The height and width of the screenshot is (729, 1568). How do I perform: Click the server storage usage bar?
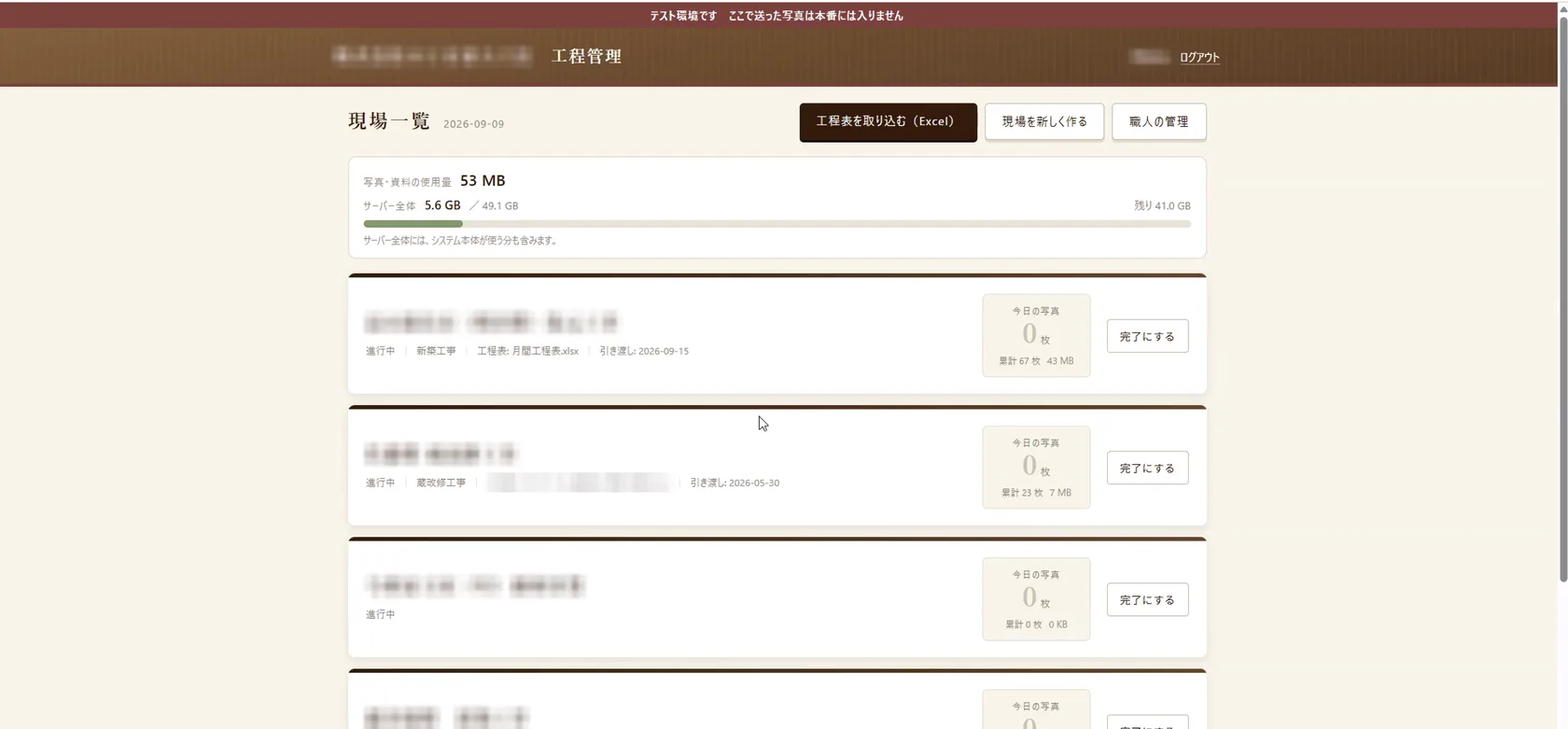point(777,224)
